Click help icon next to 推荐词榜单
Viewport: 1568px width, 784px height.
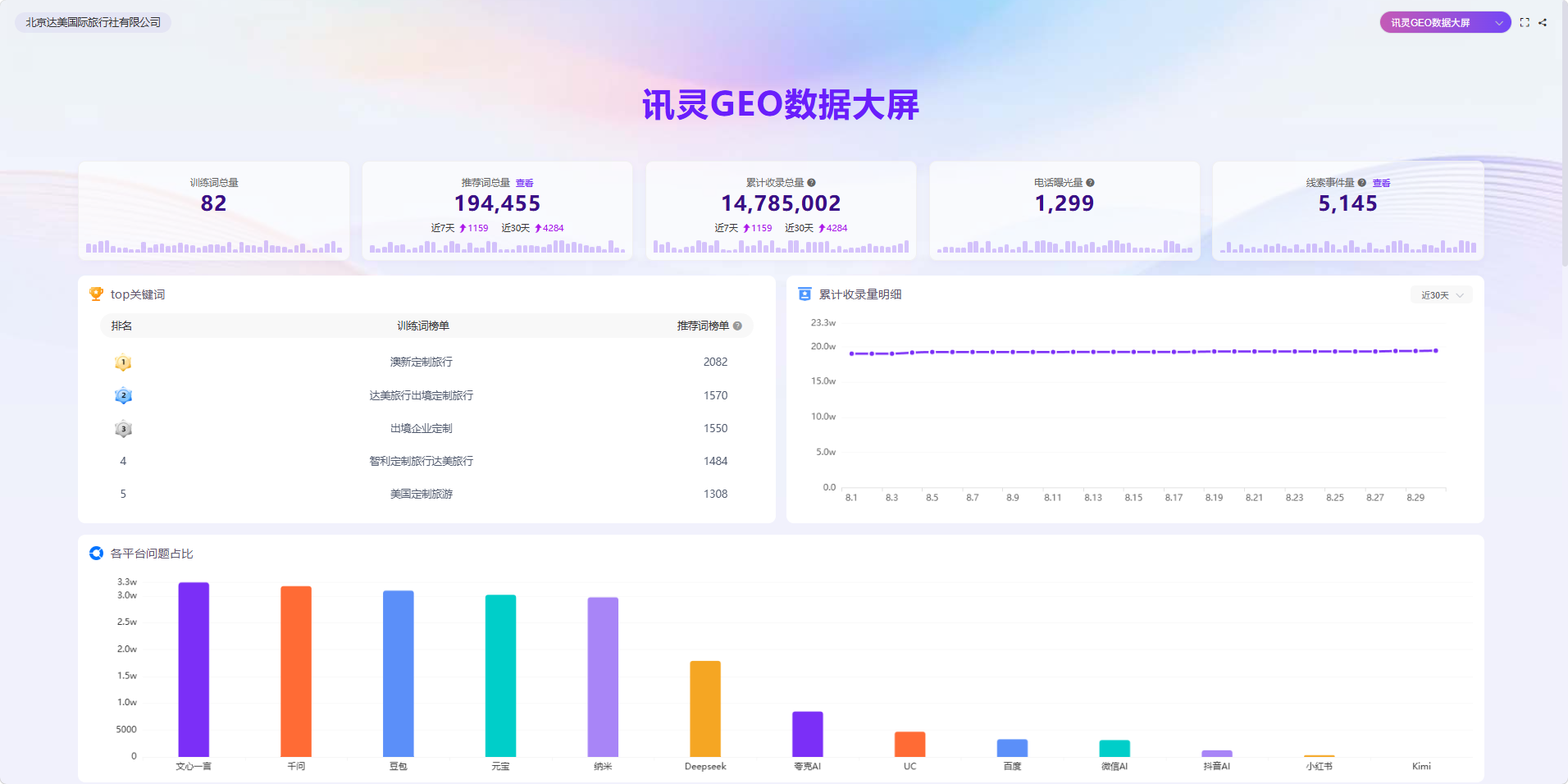click(x=737, y=326)
